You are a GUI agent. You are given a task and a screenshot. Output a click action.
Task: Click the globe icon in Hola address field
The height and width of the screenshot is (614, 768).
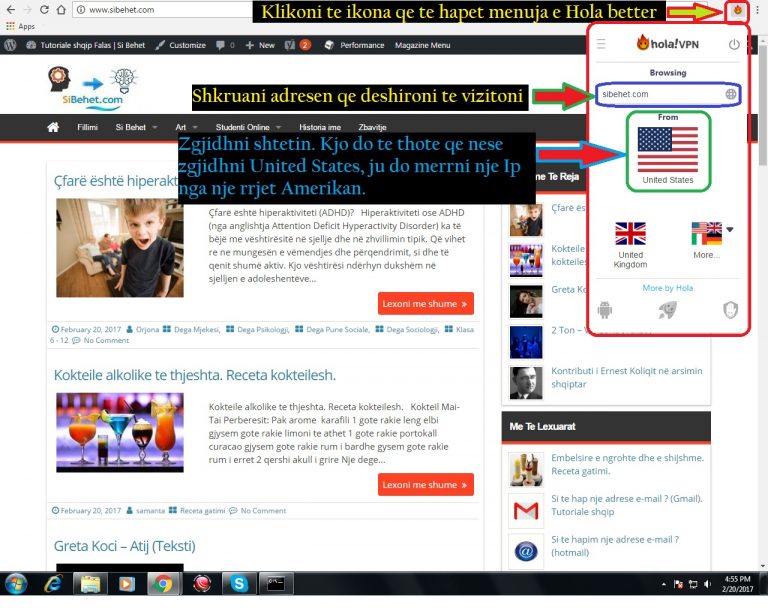731,94
